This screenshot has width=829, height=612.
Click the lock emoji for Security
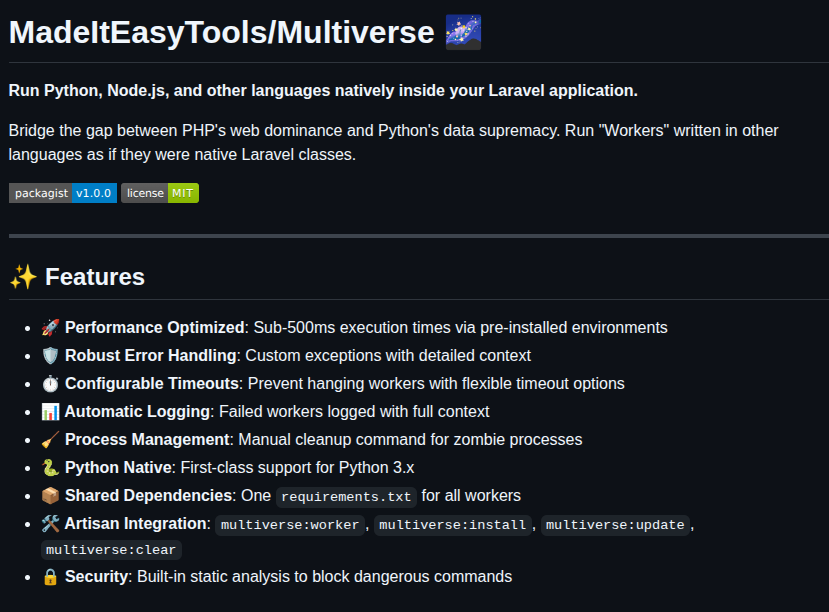click(x=50, y=577)
